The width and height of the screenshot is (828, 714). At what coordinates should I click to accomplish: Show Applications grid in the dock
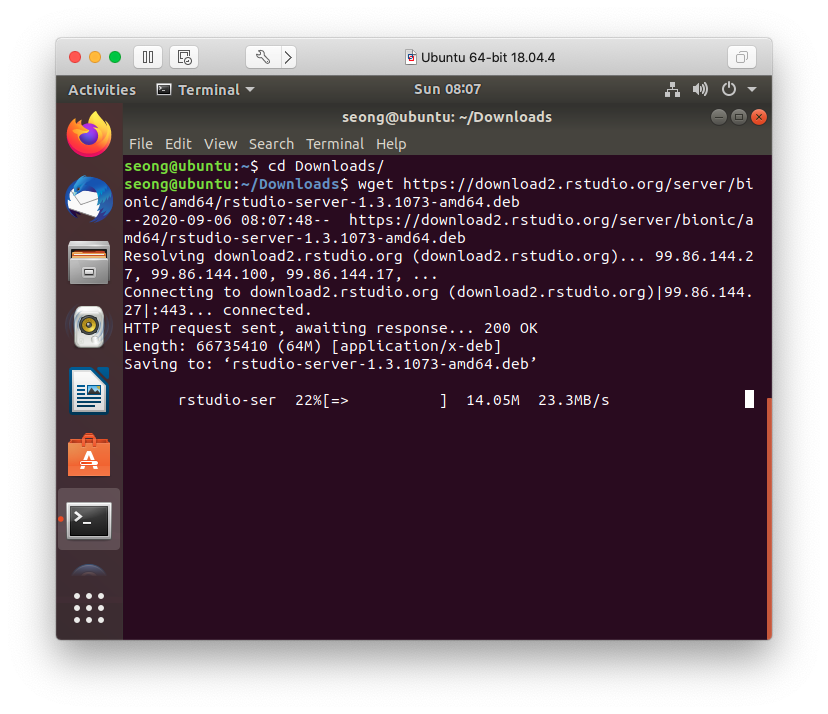[89, 608]
